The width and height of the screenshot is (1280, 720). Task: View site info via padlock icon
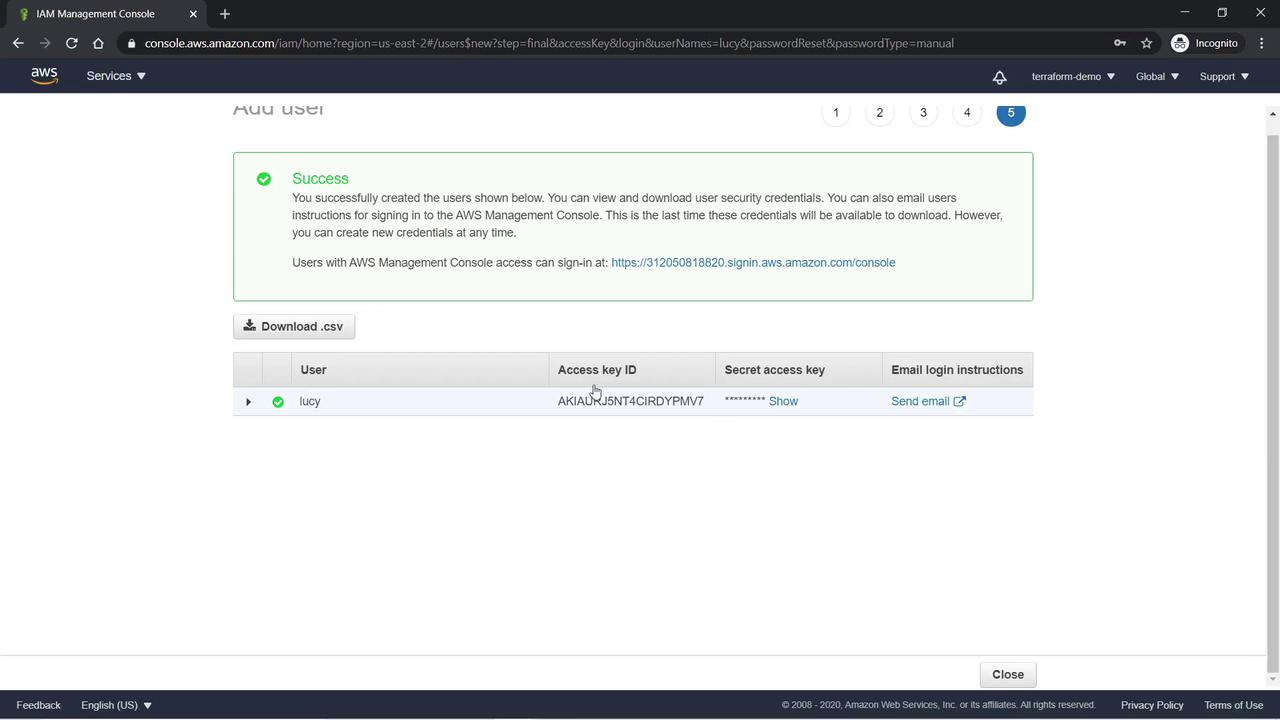[131, 43]
